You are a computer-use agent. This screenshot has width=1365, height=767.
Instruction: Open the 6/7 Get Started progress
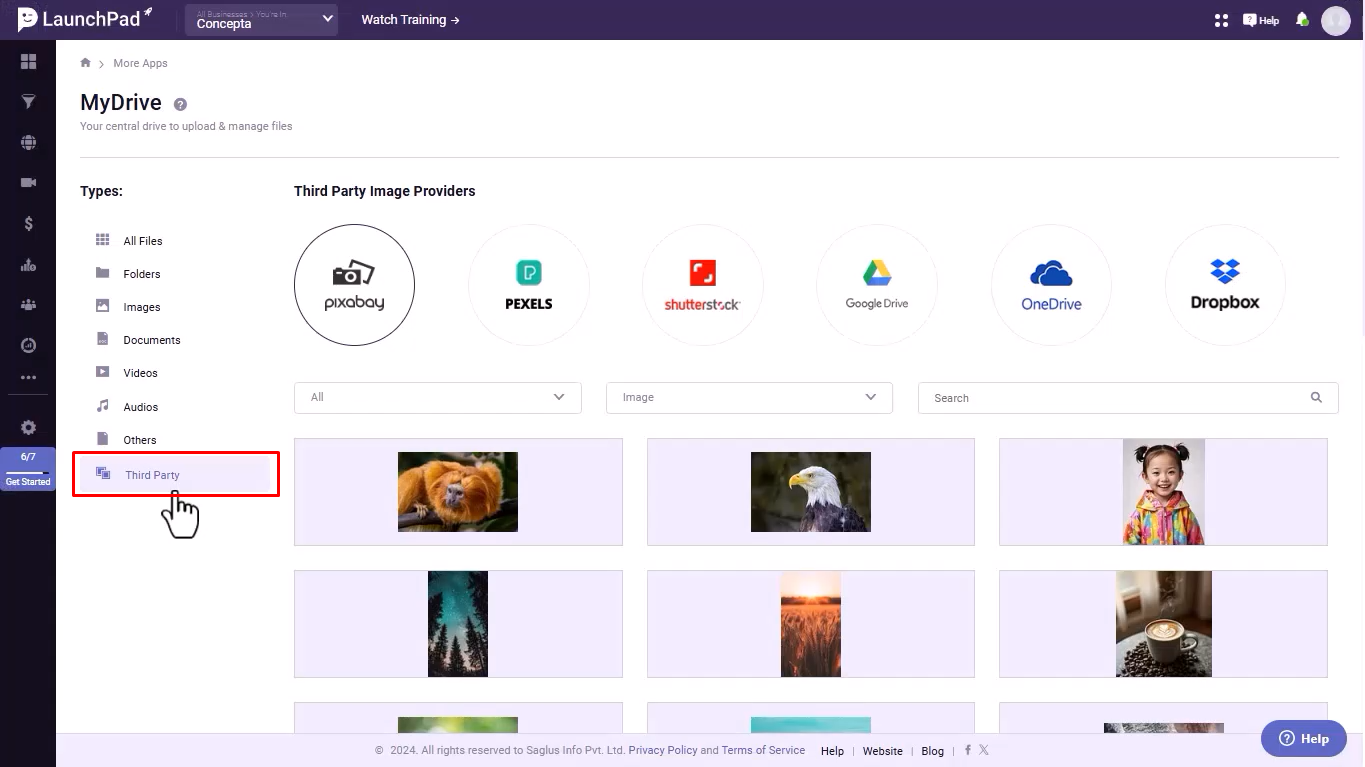click(x=28, y=469)
